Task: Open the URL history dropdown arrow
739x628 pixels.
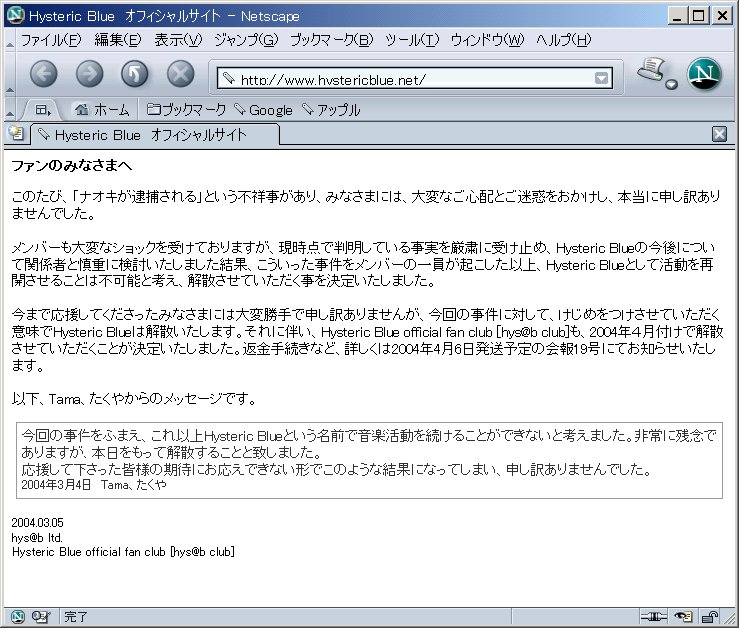Action: pyautogui.click(x=601, y=78)
